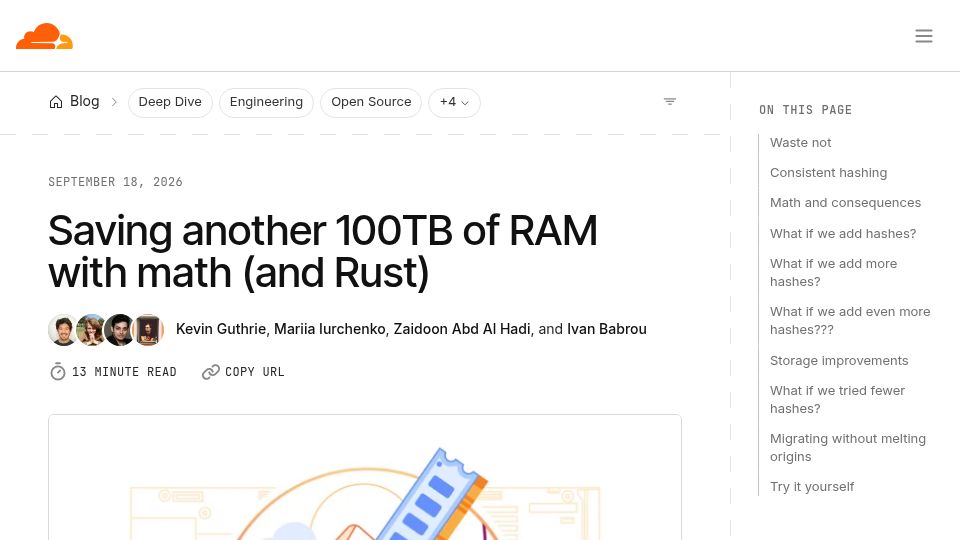Screen dimensions: 960x540
Task: Select the Engineering tag
Action: (x=266, y=102)
